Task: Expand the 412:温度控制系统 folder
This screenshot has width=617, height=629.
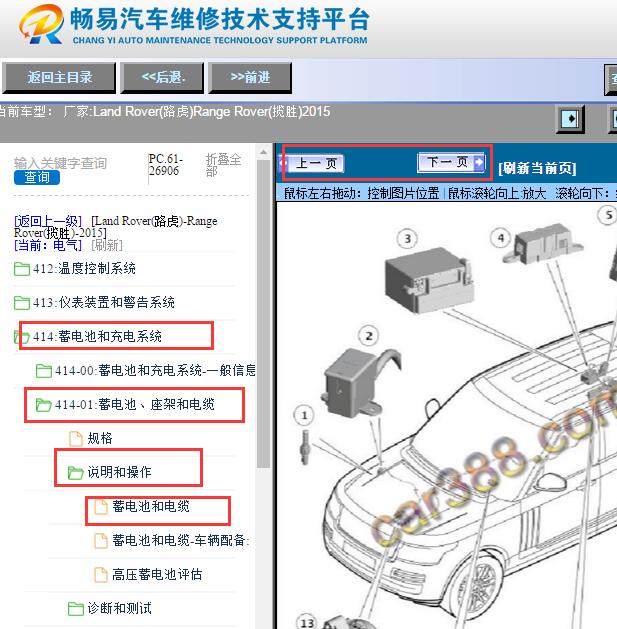Action: [x=84, y=268]
